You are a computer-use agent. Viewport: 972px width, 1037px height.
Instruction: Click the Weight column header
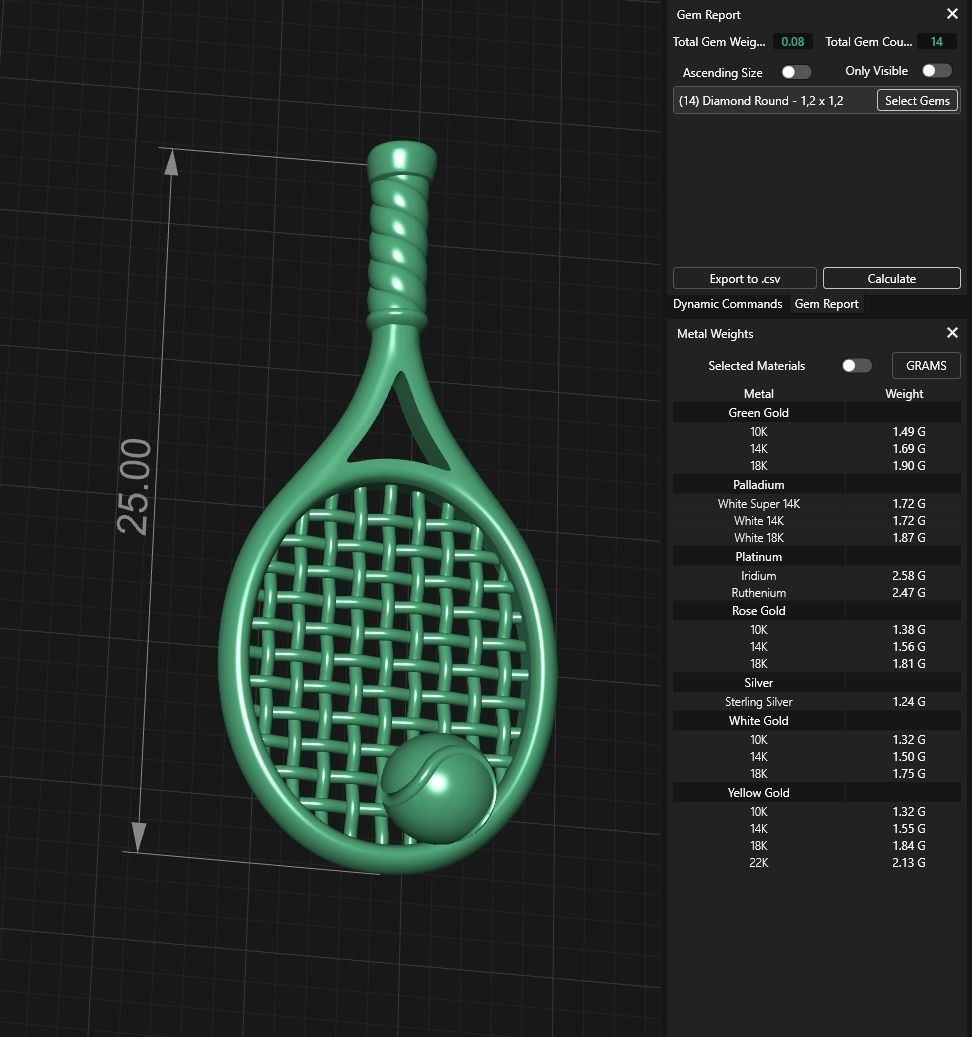pyautogui.click(x=904, y=394)
